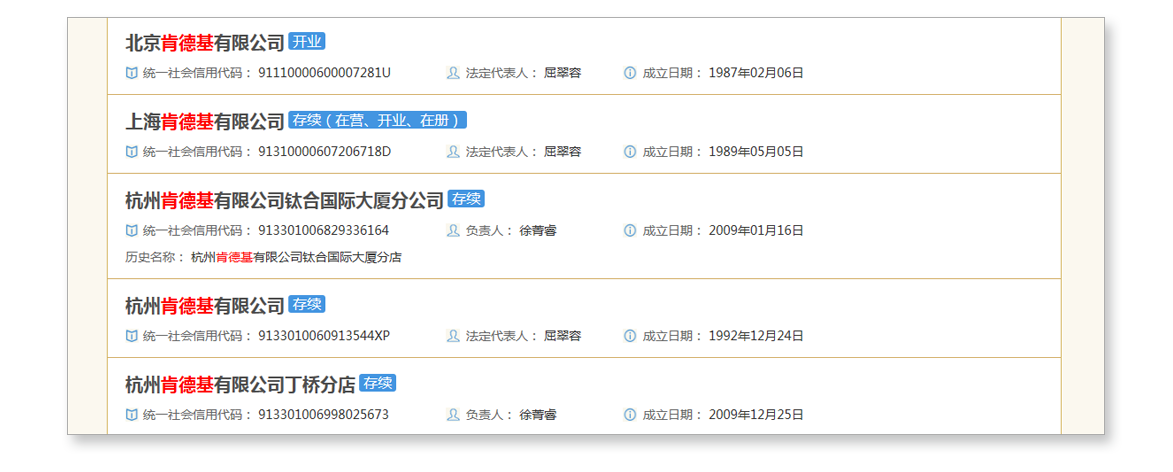Screen dimensions: 1173x472
Task: Click 存续 badge beside 丁桥分店
Action: [x=377, y=383]
